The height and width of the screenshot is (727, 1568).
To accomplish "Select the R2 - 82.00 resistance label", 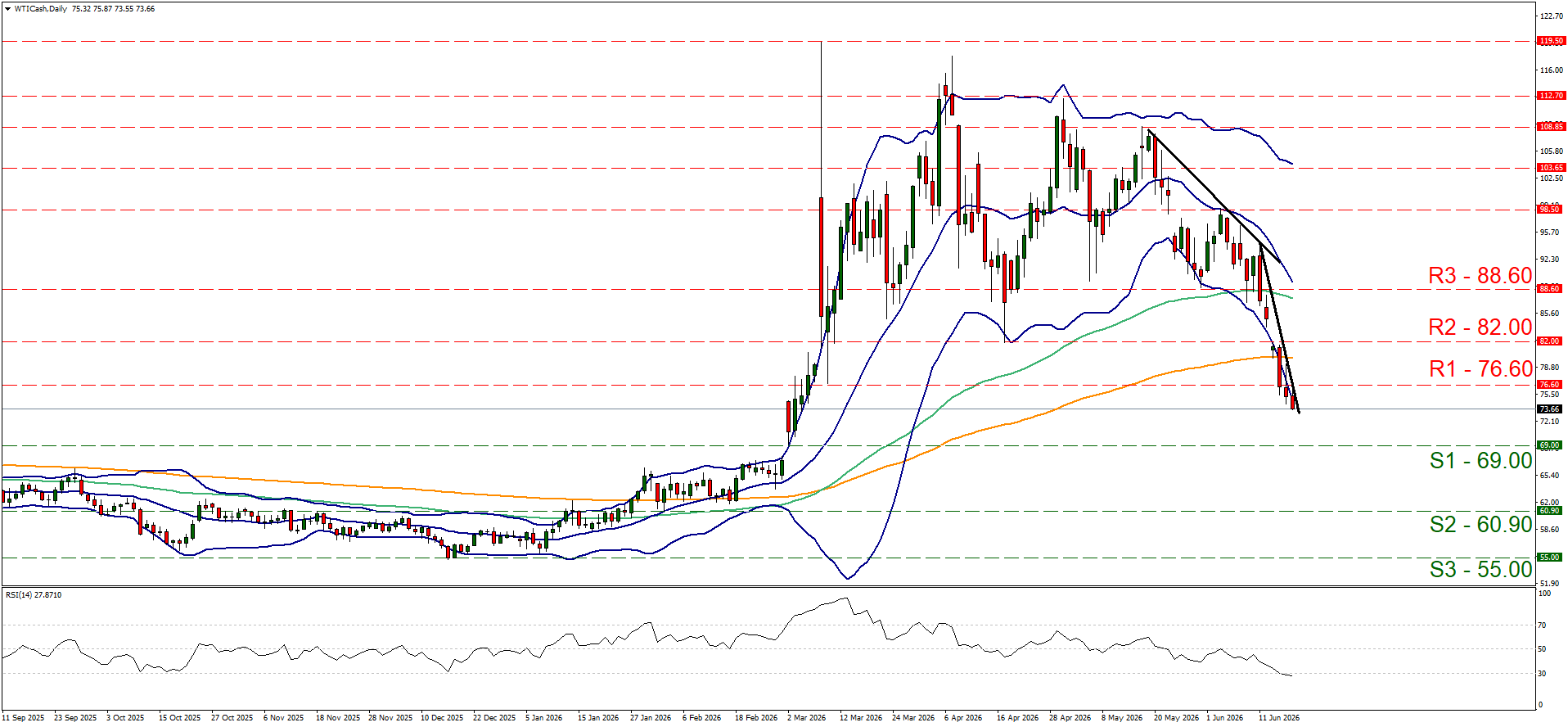I will (1480, 327).
